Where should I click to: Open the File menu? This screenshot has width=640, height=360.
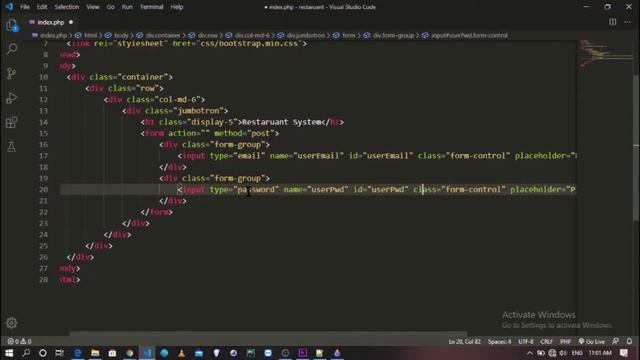pos(25,7)
